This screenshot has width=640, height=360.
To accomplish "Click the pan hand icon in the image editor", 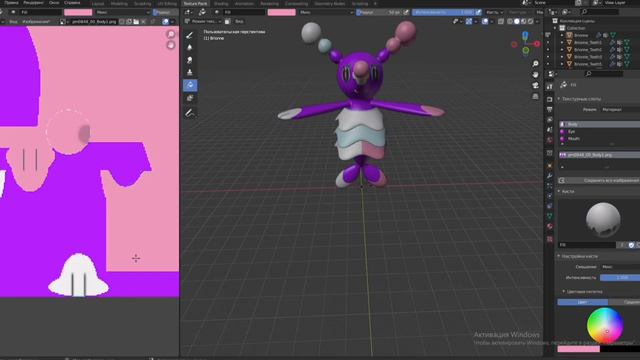I will click(171, 45).
